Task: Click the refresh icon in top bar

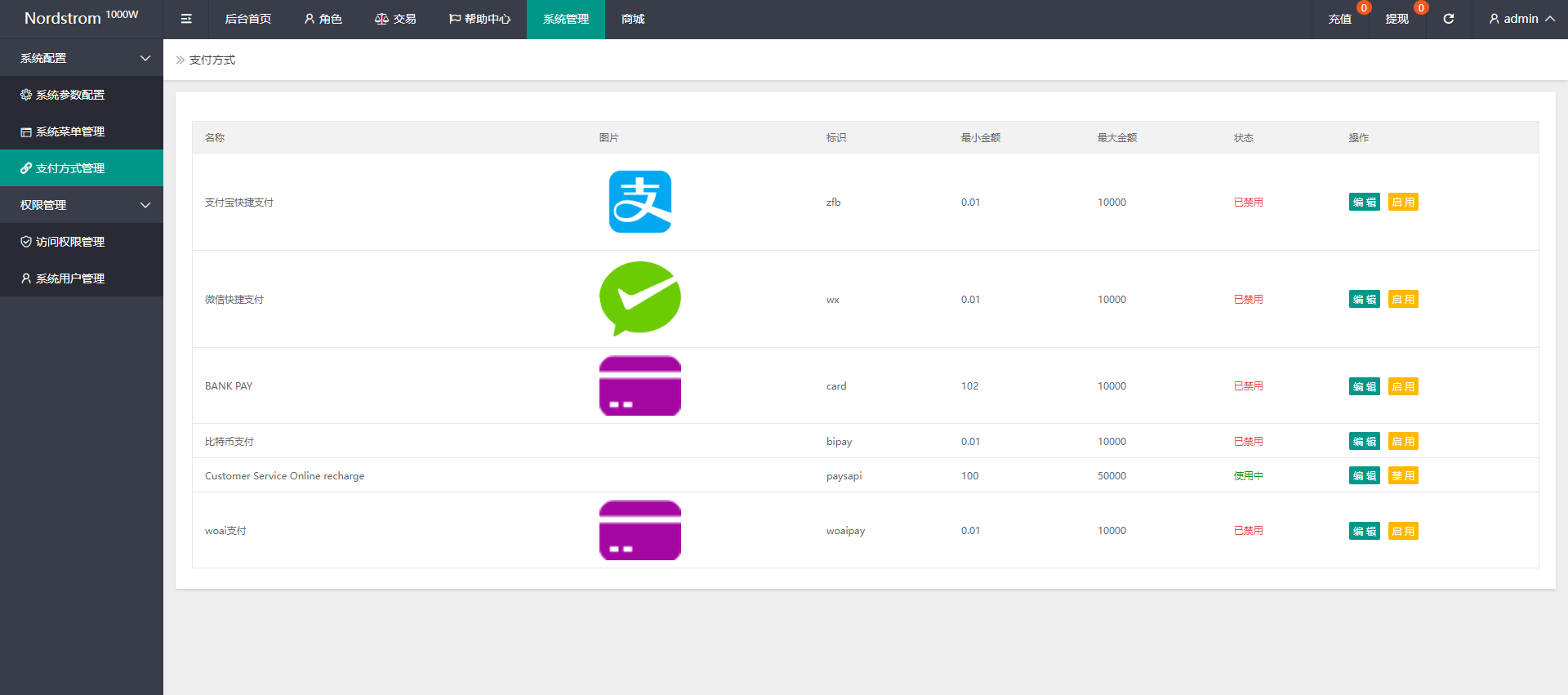Action: (x=1448, y=19)
